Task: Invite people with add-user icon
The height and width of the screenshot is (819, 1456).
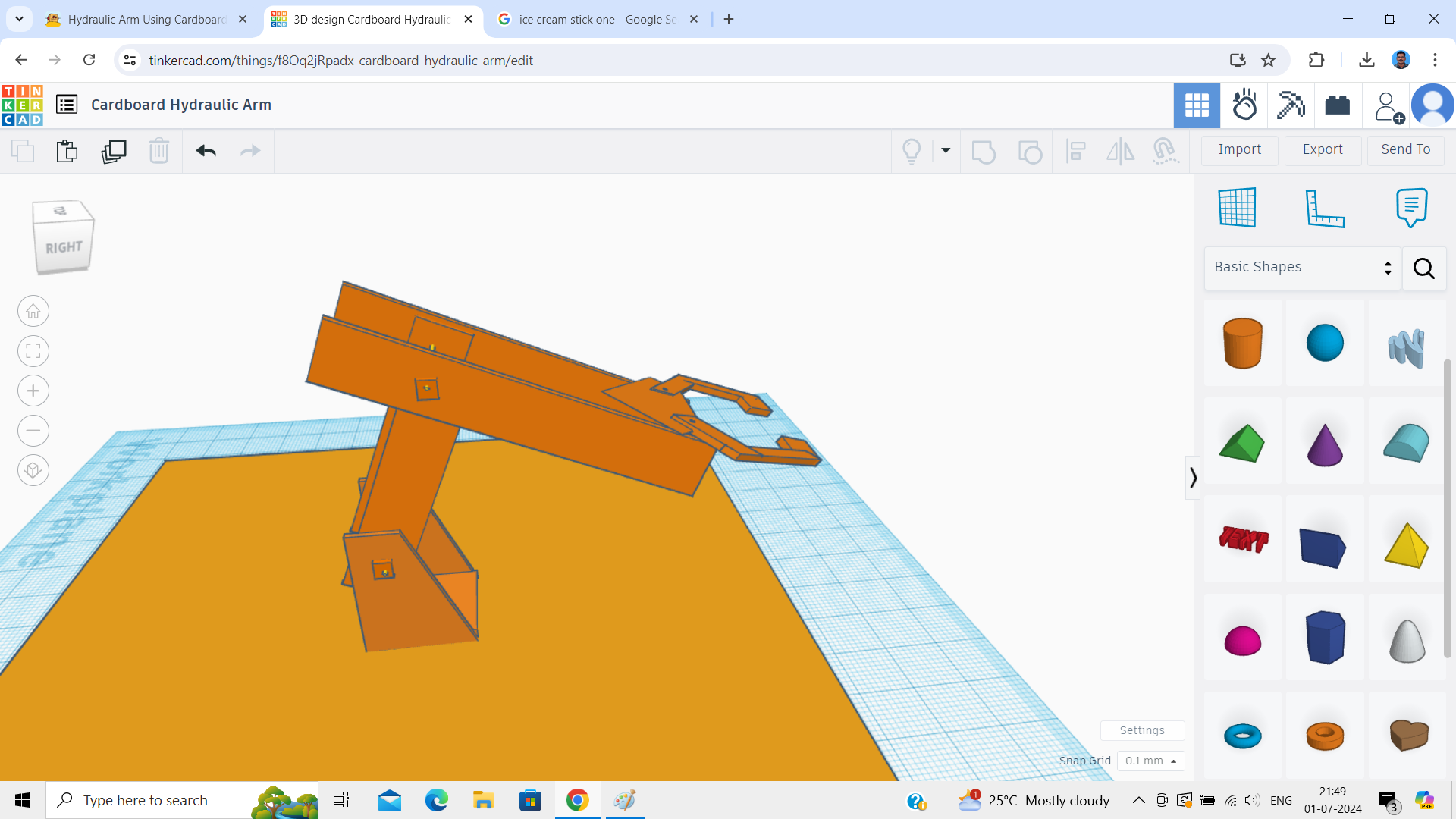Action: coord(1389,107)
